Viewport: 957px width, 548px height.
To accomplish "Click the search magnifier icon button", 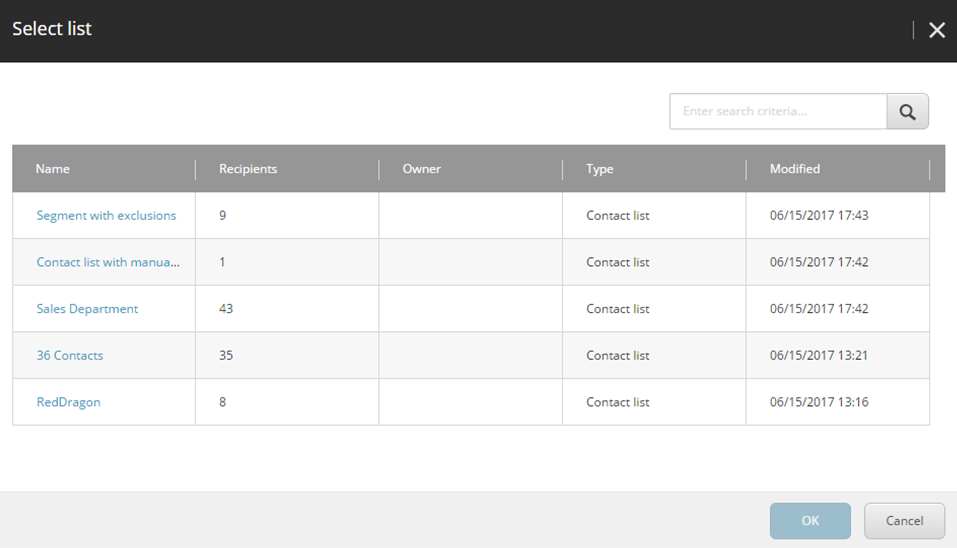I will point(908,112).
